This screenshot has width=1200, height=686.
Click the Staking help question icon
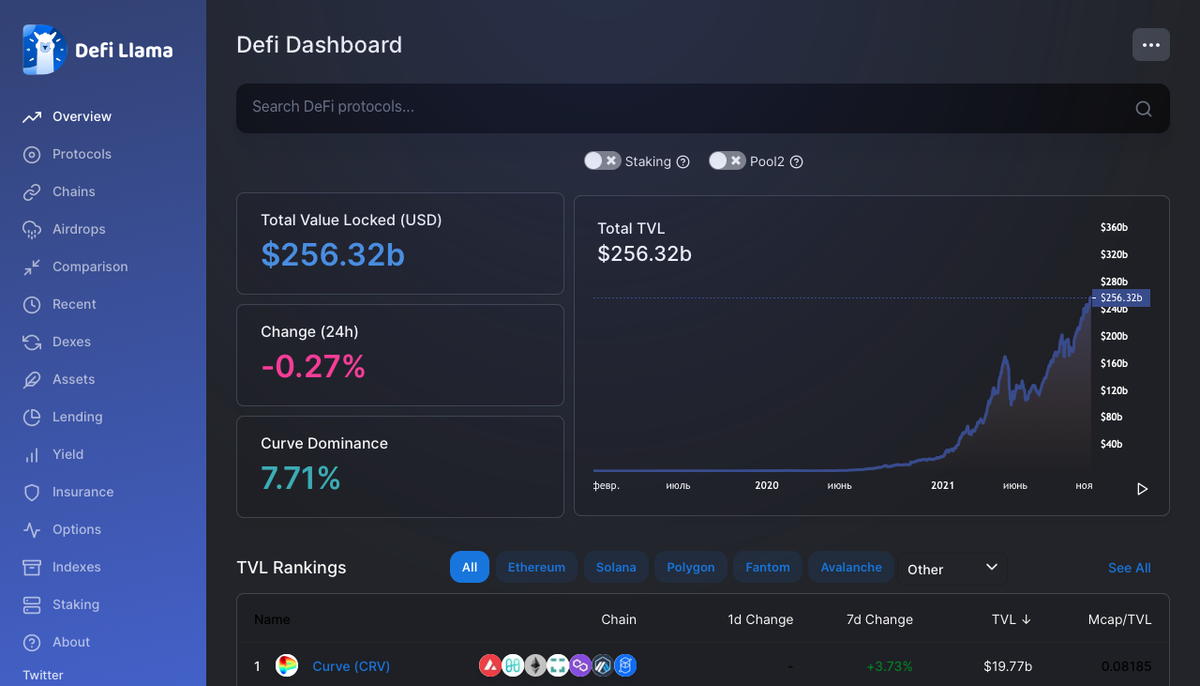683,162
